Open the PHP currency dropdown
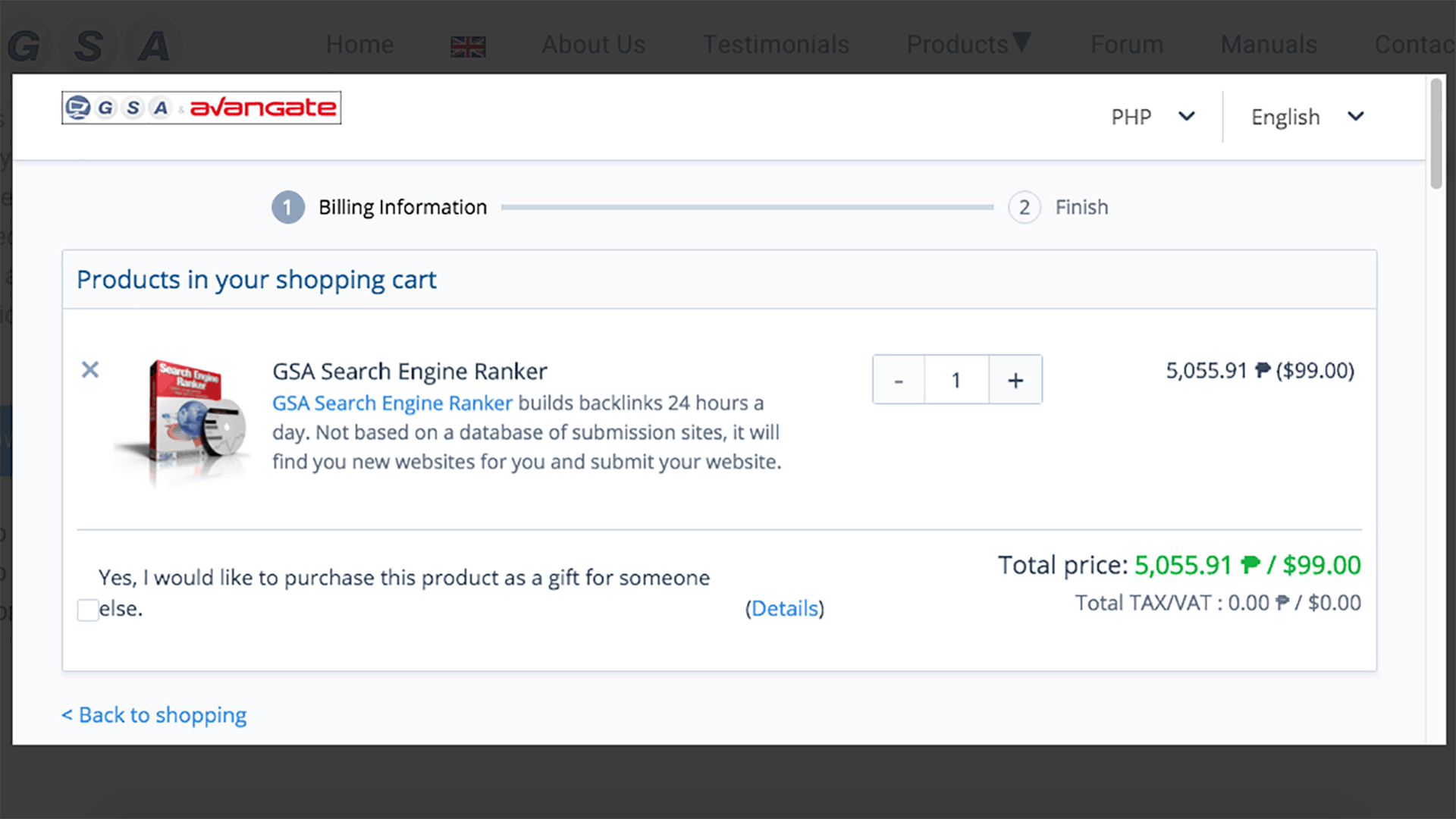This screenshot has width=1456, height=819. click(x=1153, y=117)
